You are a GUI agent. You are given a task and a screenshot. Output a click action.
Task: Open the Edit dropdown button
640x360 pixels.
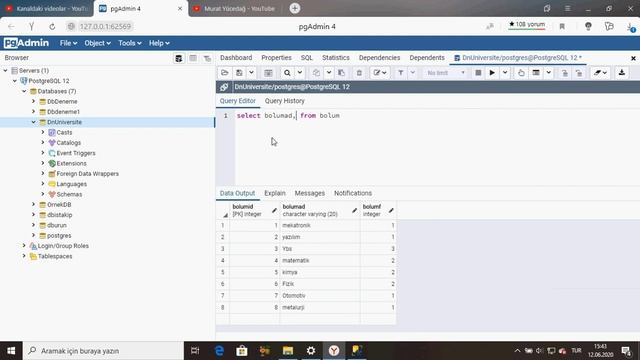point(380,73)
